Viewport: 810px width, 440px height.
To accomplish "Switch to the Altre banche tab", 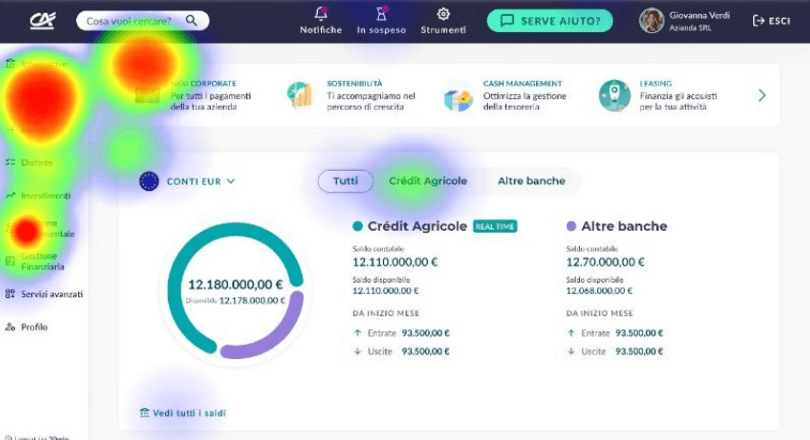I will [531, 181].
